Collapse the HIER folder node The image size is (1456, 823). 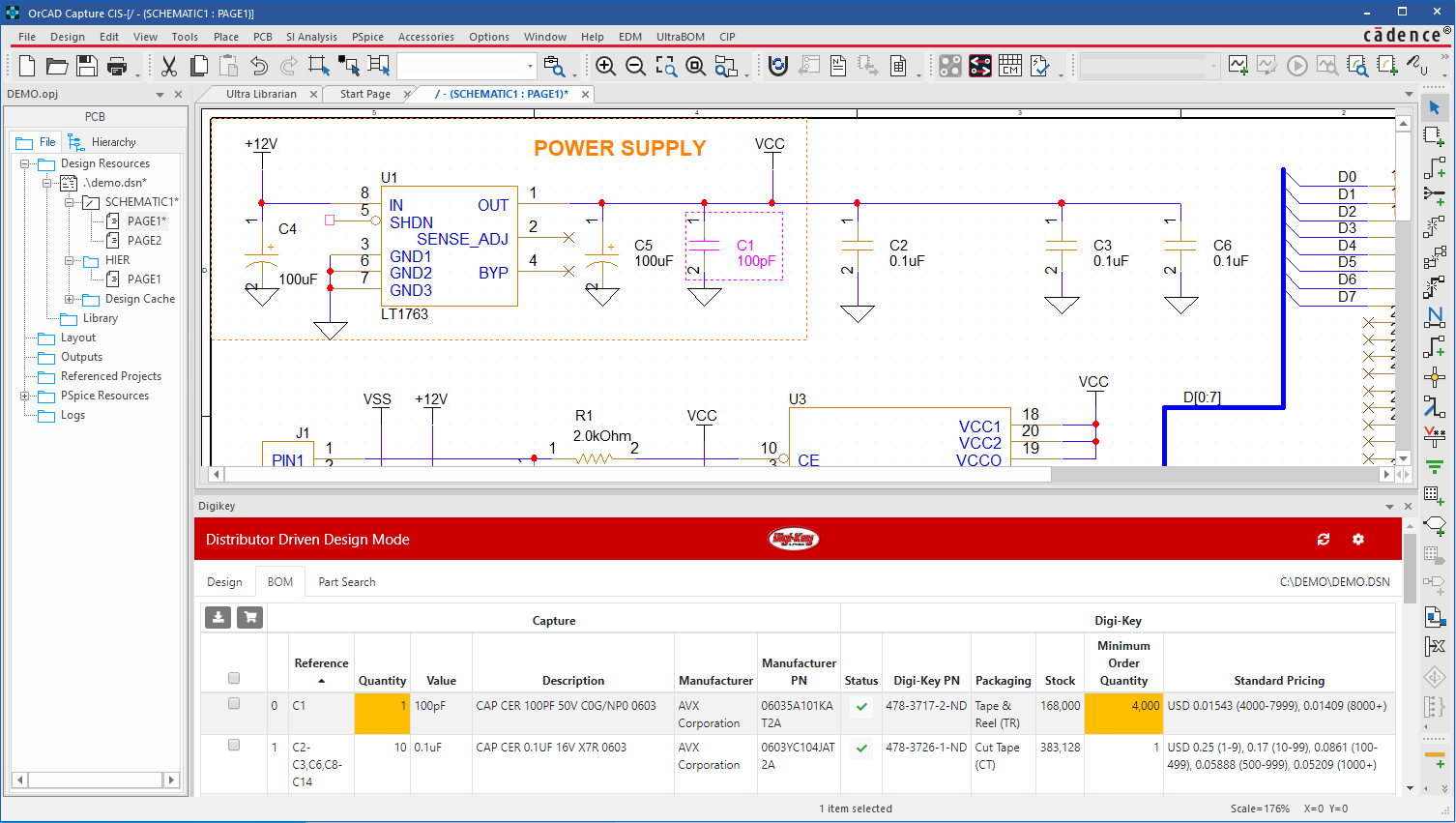(x=69, y=260)
